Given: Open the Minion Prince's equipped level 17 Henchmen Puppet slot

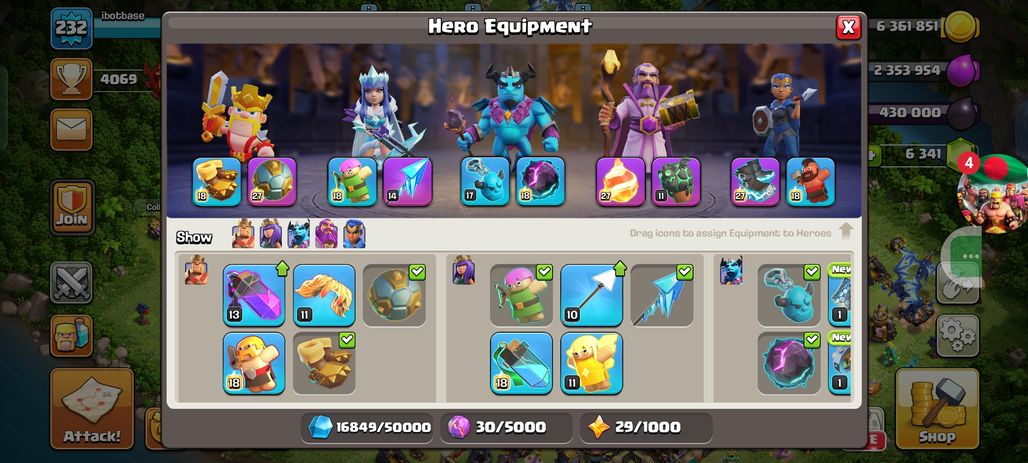Looking at the screenshot, I should pos(484,182).
